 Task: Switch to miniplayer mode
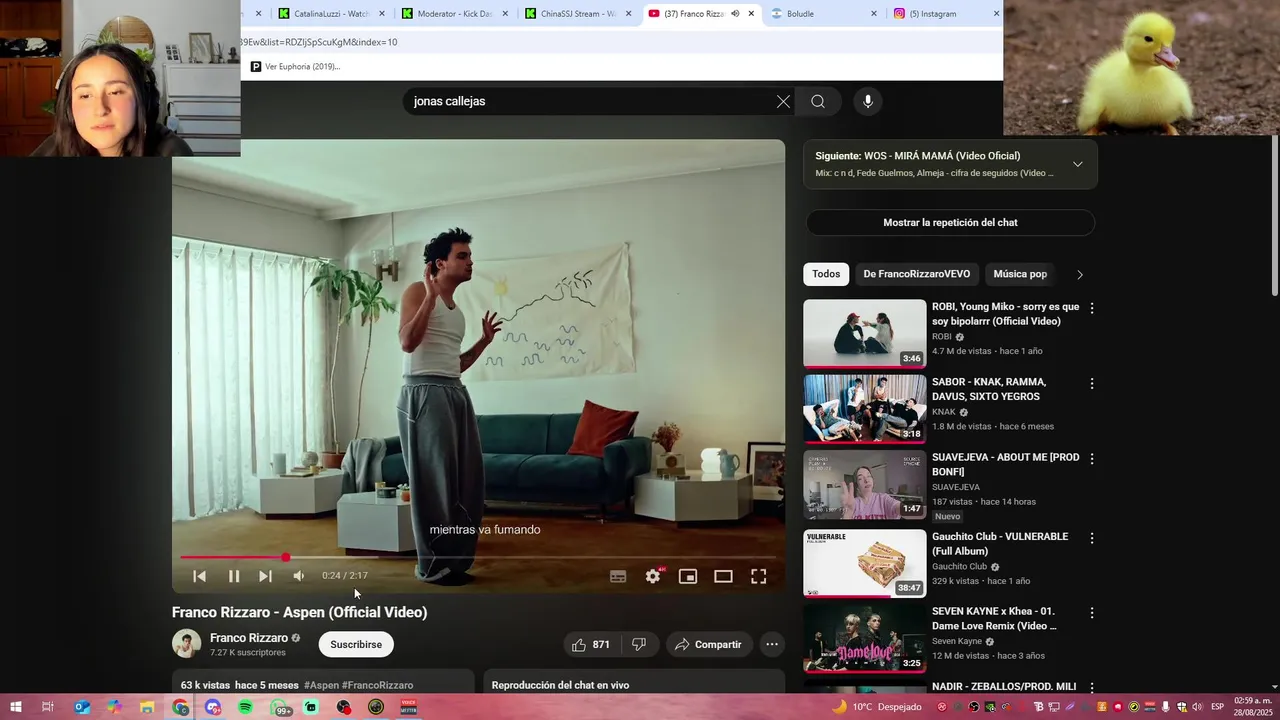688,576
